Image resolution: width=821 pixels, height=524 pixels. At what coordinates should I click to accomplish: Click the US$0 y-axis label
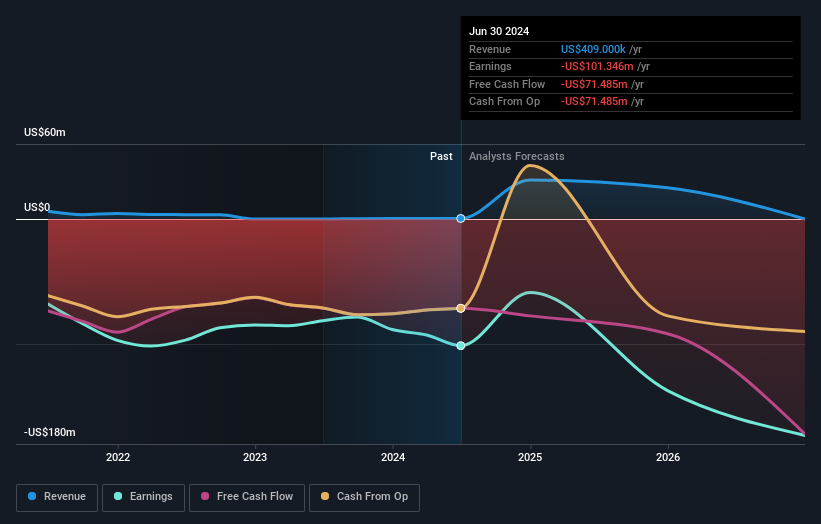pyautogui.click(x=37, y=207)
